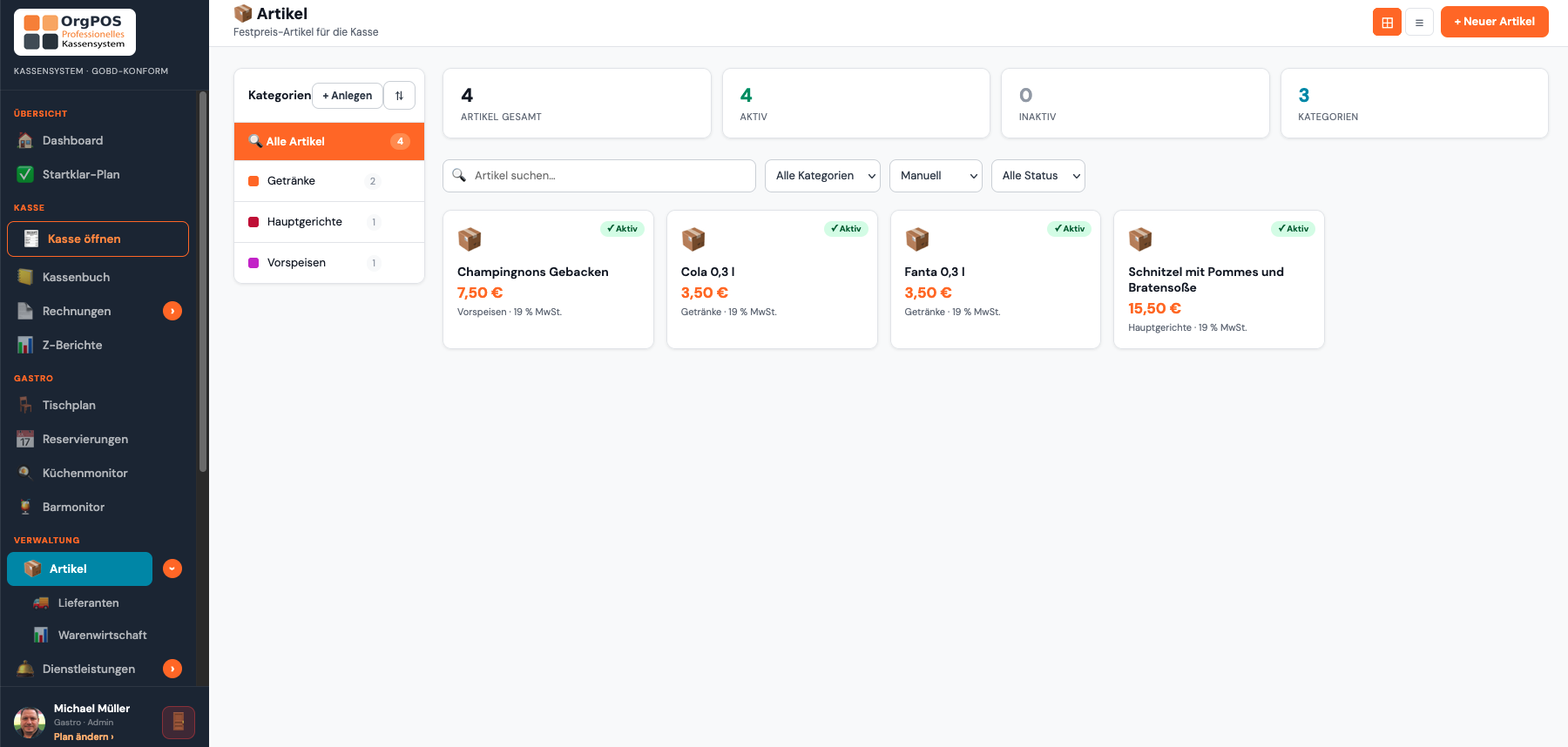Open Kasse öffnen in the sidebar
Viewport: 1568px width, 747px height.
pos(98,239)
